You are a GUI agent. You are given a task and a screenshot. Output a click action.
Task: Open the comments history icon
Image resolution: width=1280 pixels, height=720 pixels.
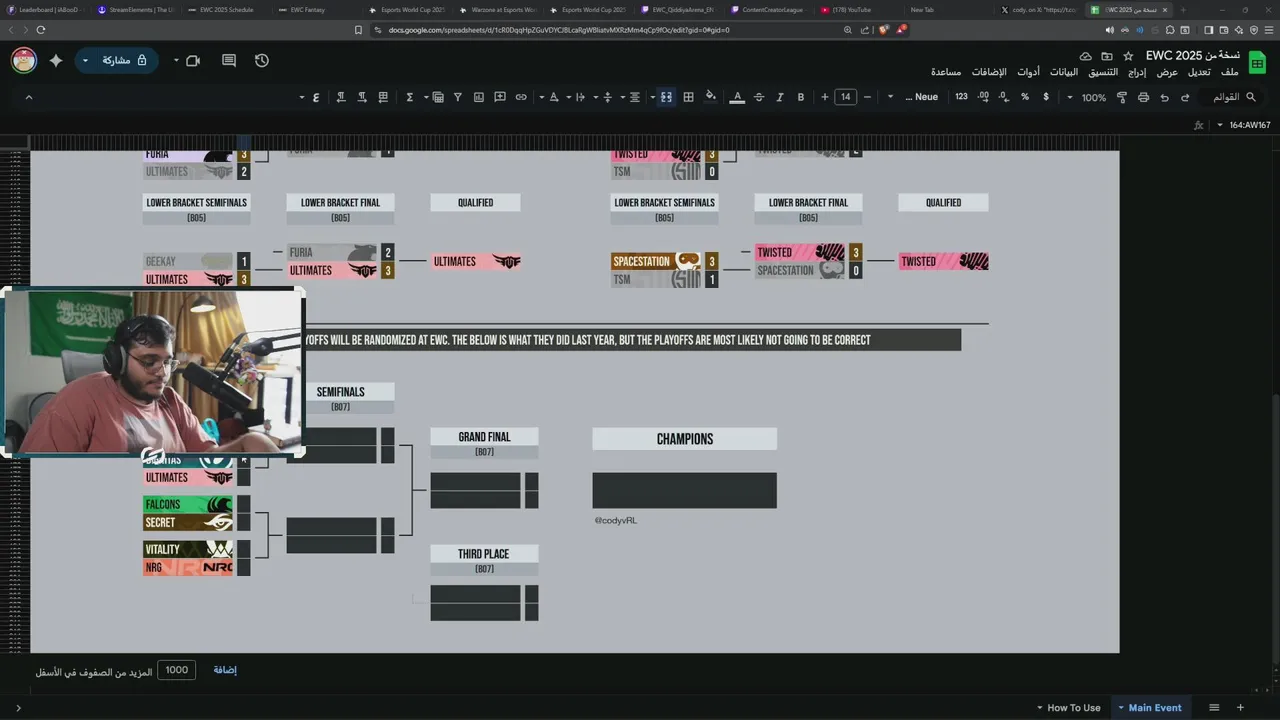pyautogui.click(x=228, y=60)
